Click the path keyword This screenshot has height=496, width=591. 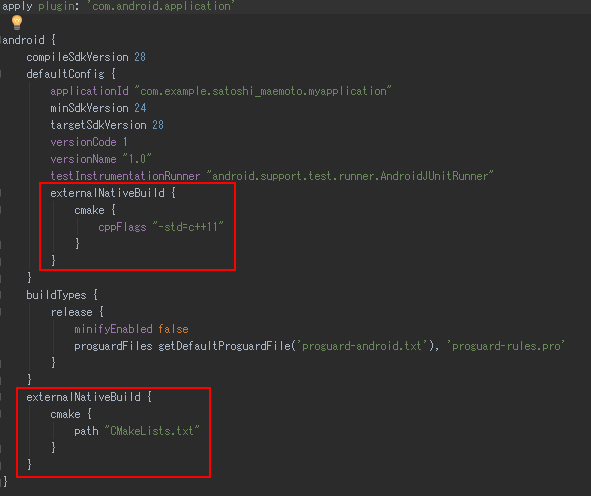(x=86, y=431)
